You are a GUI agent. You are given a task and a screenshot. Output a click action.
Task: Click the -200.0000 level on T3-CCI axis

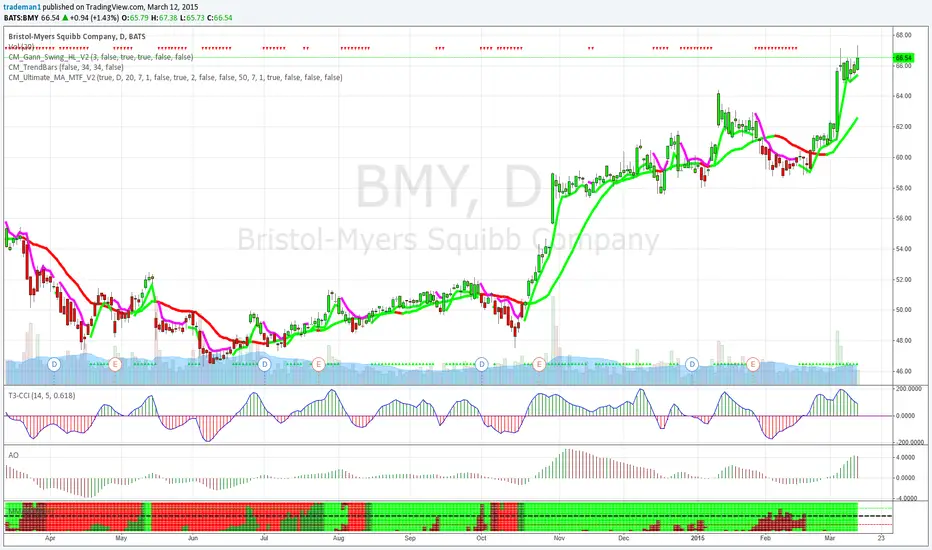pos(909,442)
